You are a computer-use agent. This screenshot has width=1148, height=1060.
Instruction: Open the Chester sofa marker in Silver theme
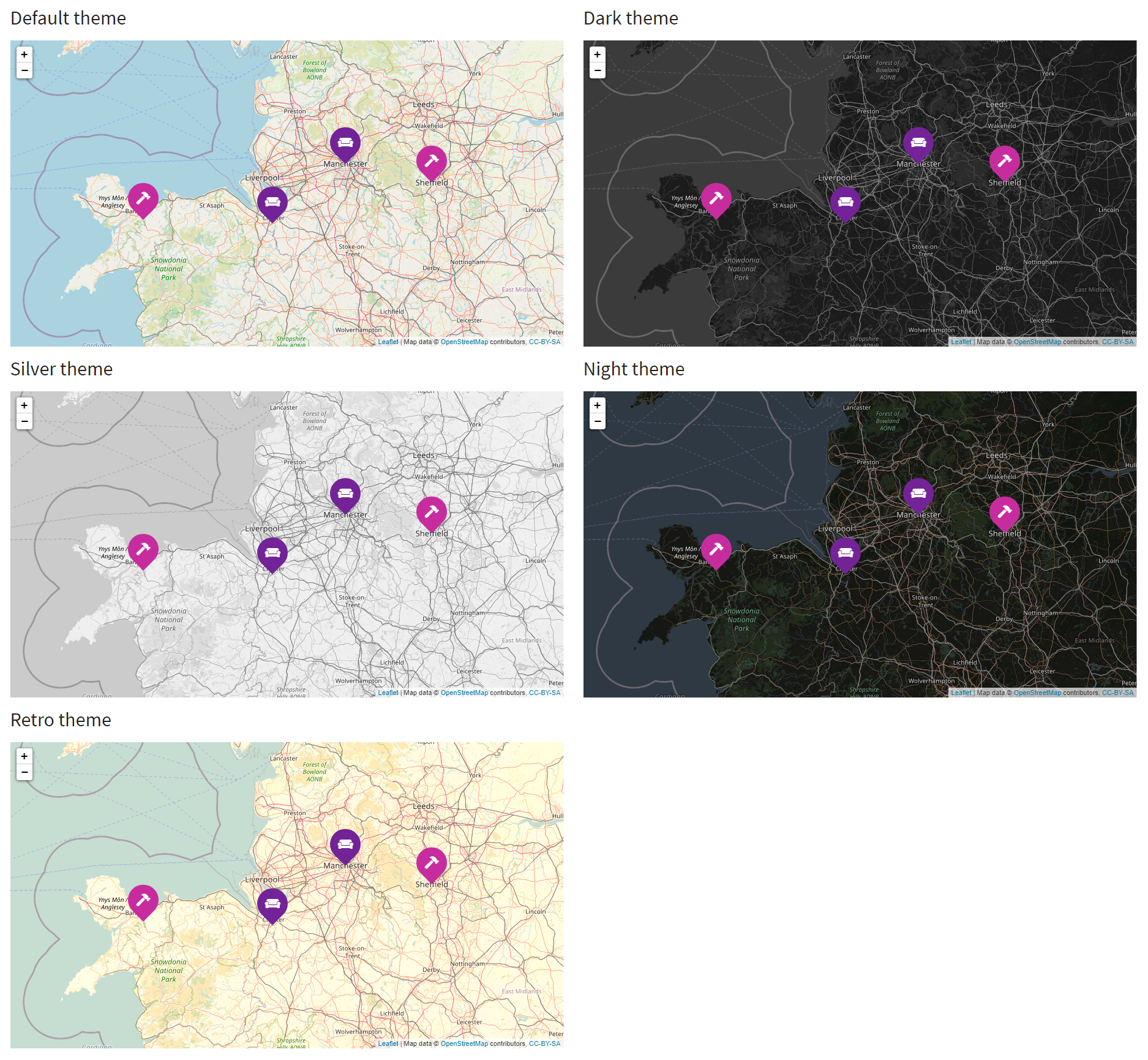(x=272, y=555)
